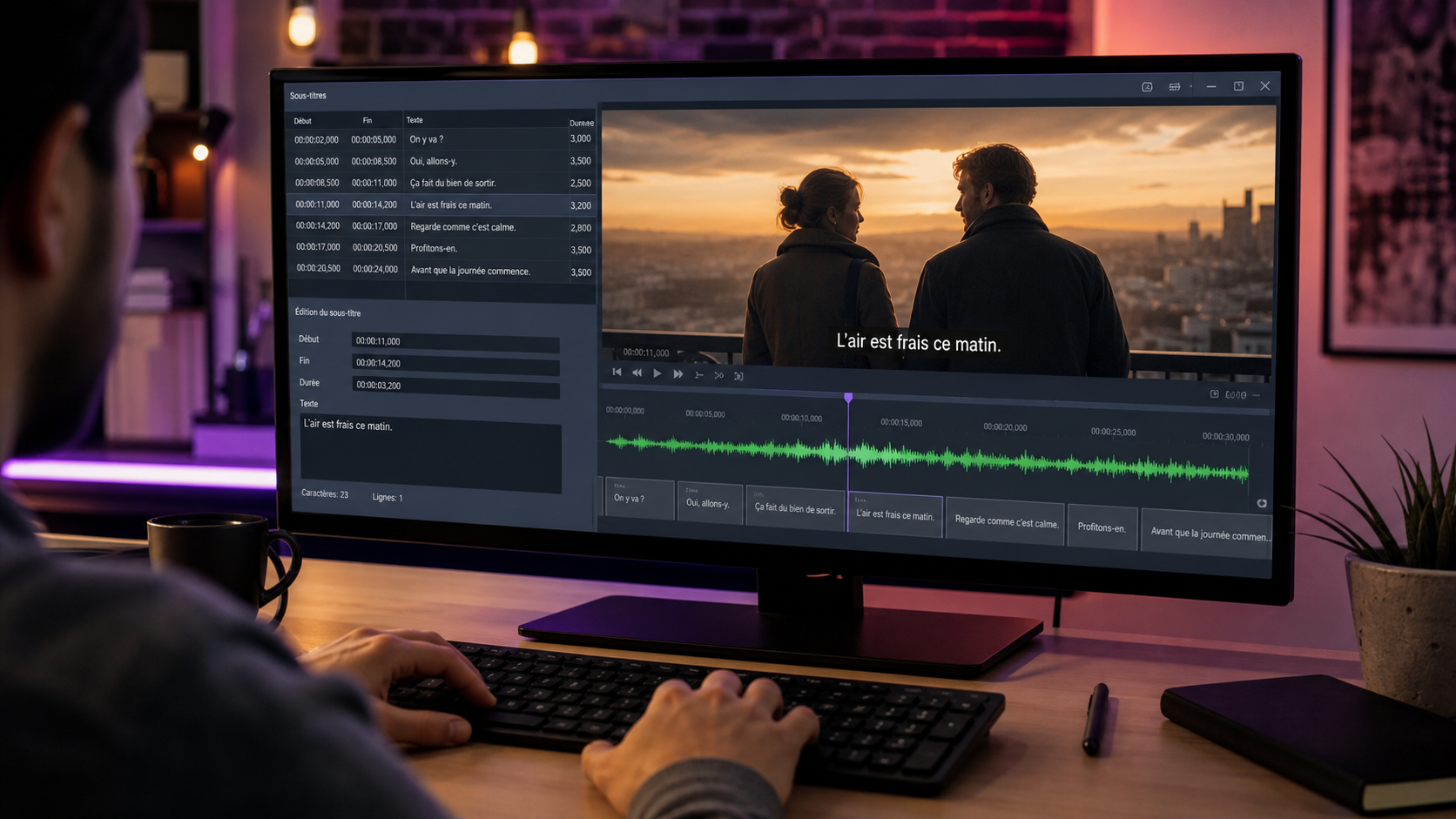Select the 'Profitons-en.' timeline block
1456x819 pixels.
pyautogui.click(x=1102, y=527)
